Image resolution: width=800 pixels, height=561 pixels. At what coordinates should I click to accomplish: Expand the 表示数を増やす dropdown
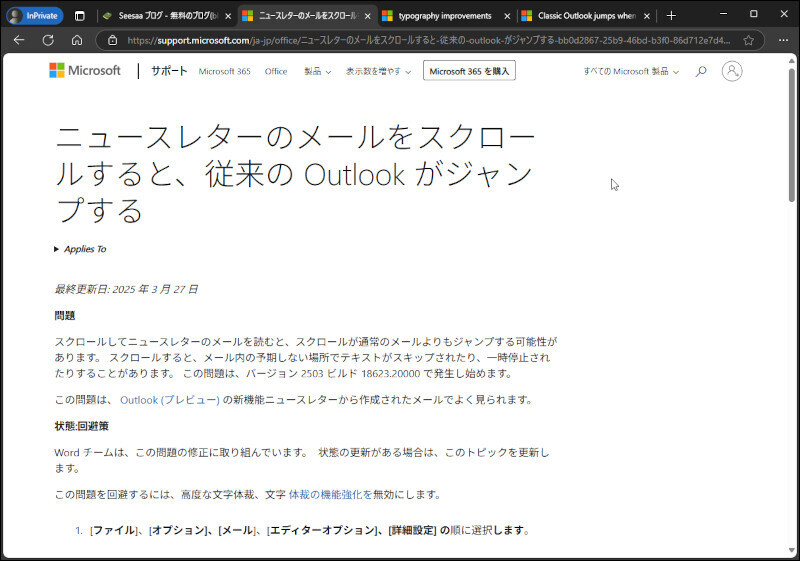(x=378, y=71)
